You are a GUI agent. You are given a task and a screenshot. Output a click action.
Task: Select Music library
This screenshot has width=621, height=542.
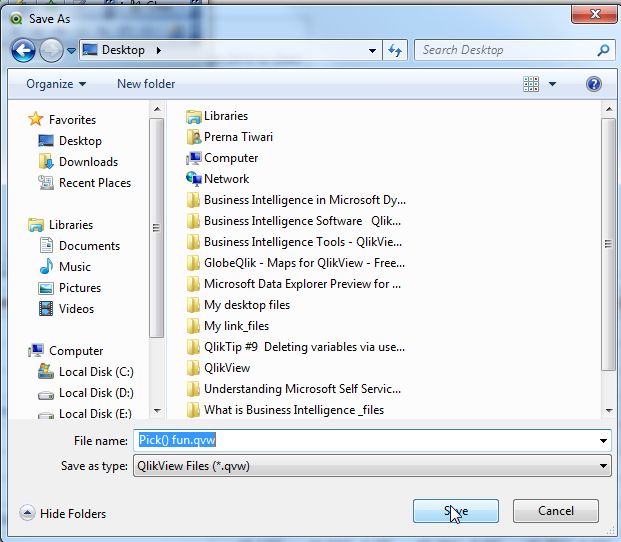pos(65,266)
